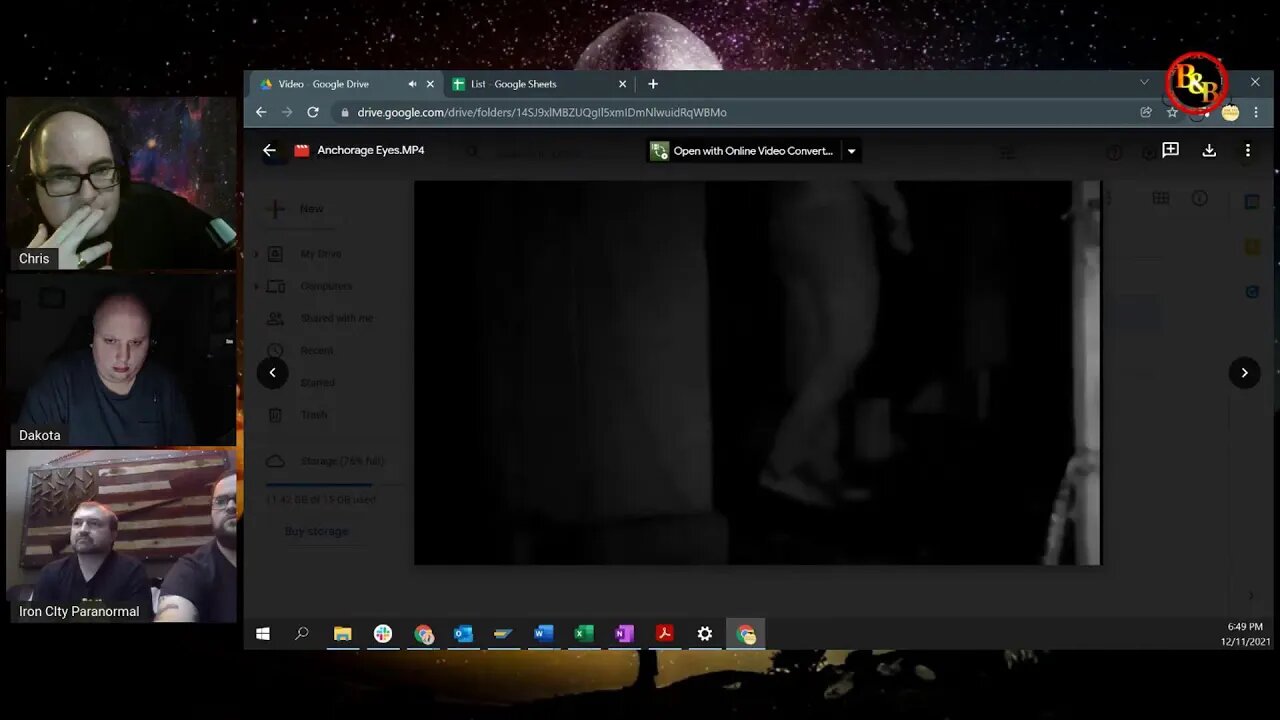Open Excel from the taskbar

(584, 633)
